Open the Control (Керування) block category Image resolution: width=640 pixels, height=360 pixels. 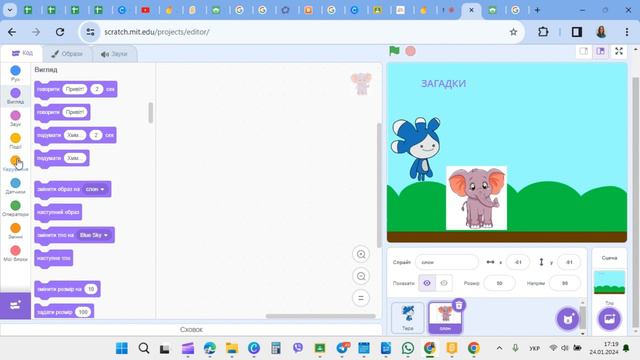coord(15,163)
